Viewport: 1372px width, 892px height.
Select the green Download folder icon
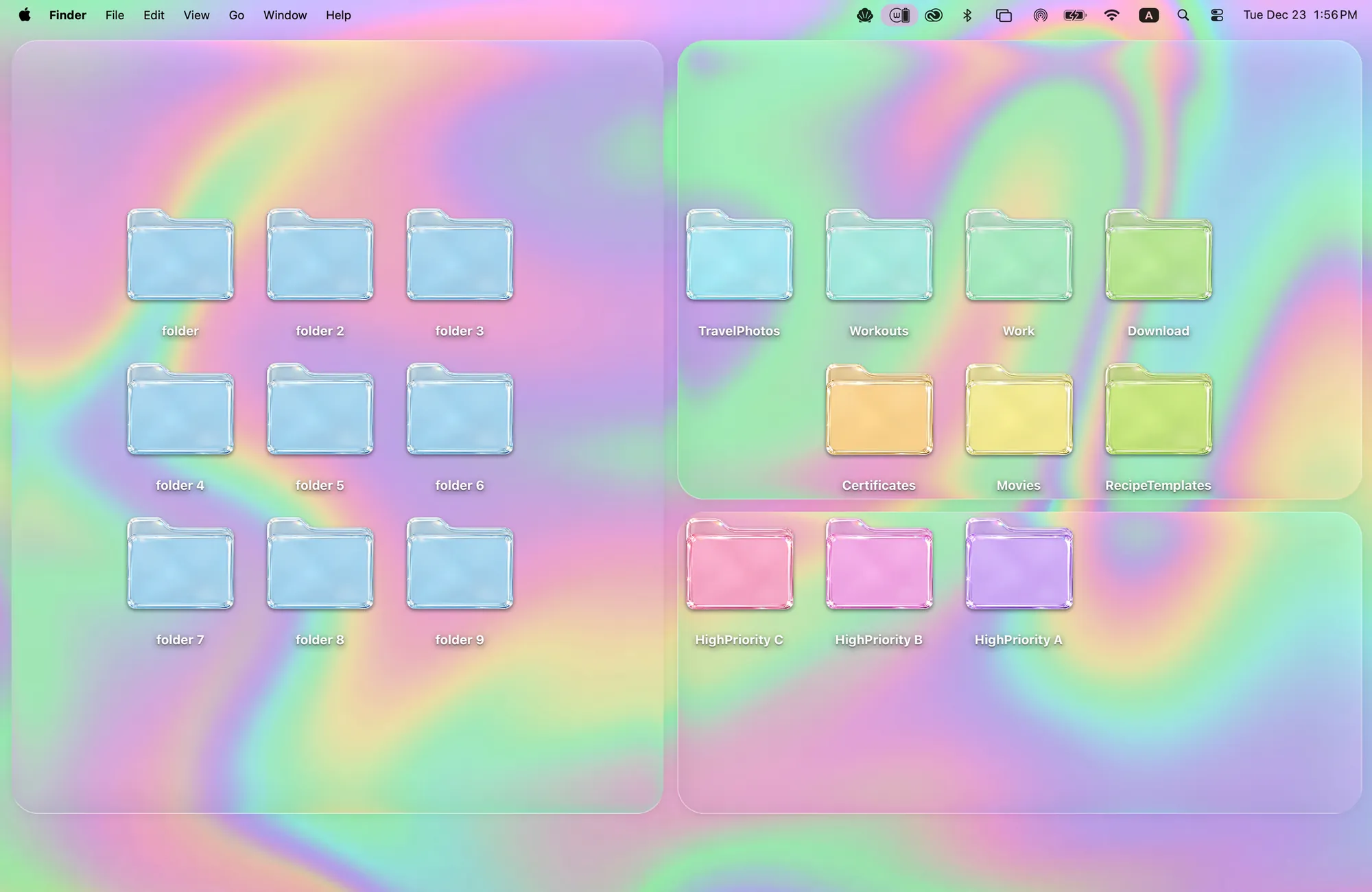point(1159,255)
